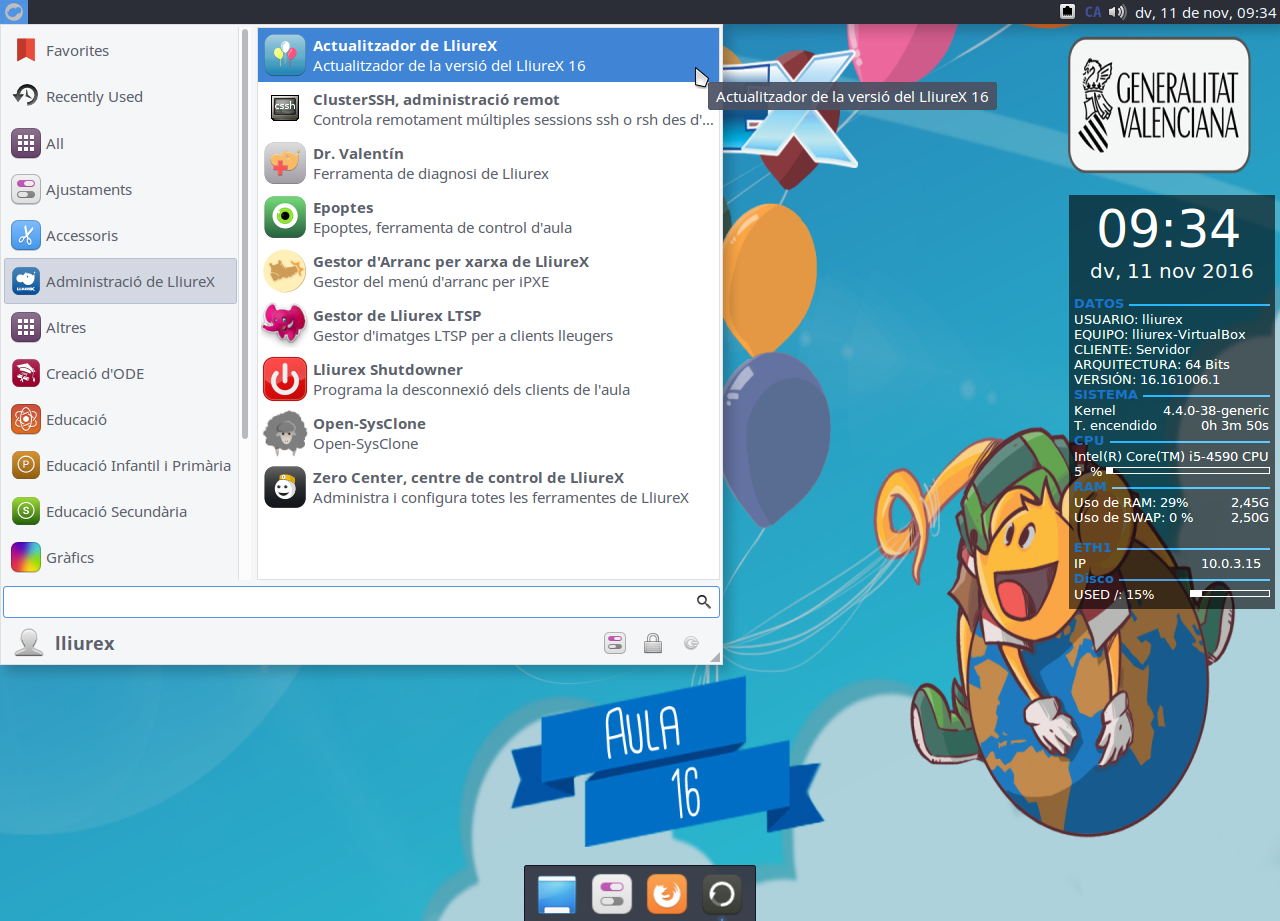Select Actualitzador de LliureX entry

coord(488,55)
